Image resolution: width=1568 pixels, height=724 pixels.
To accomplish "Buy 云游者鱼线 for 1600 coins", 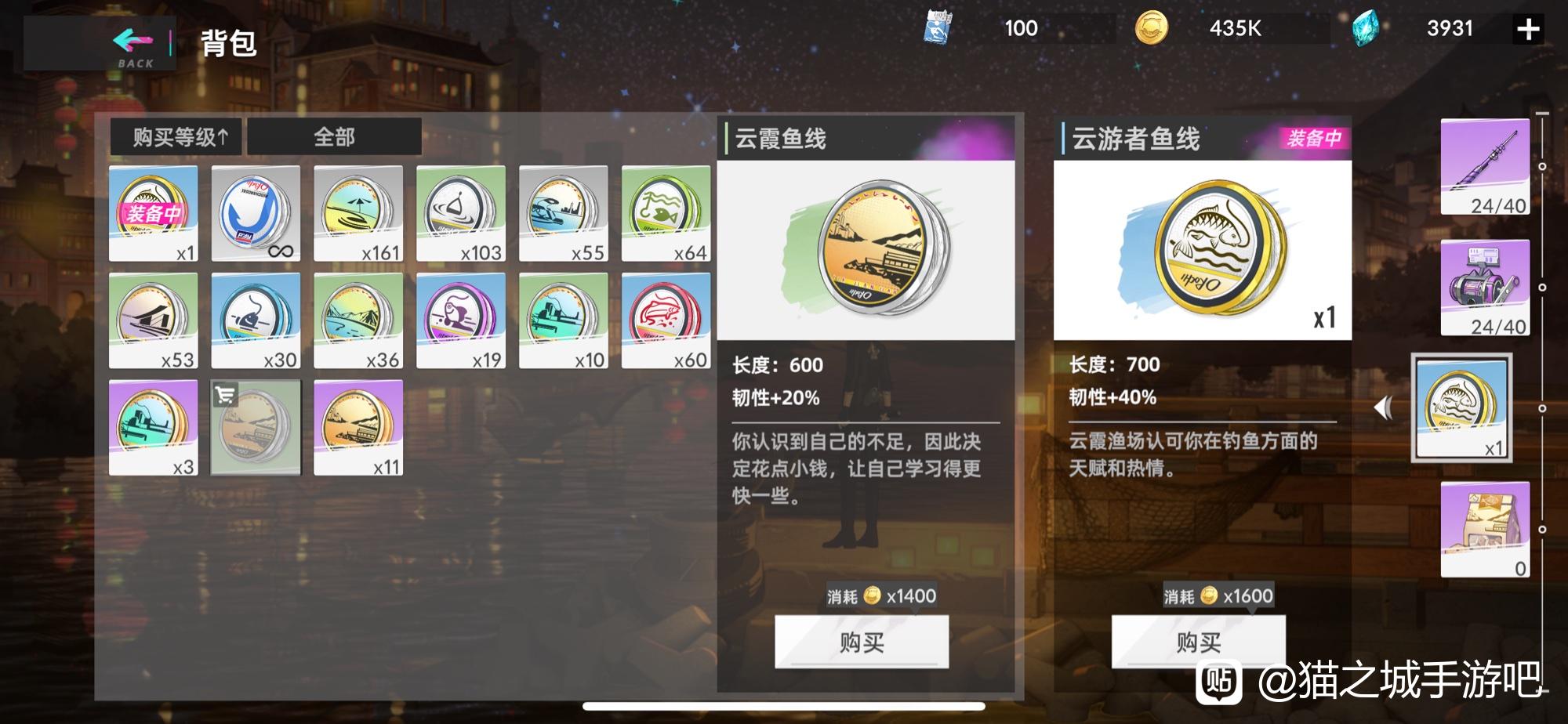I will pos(1198,642).
